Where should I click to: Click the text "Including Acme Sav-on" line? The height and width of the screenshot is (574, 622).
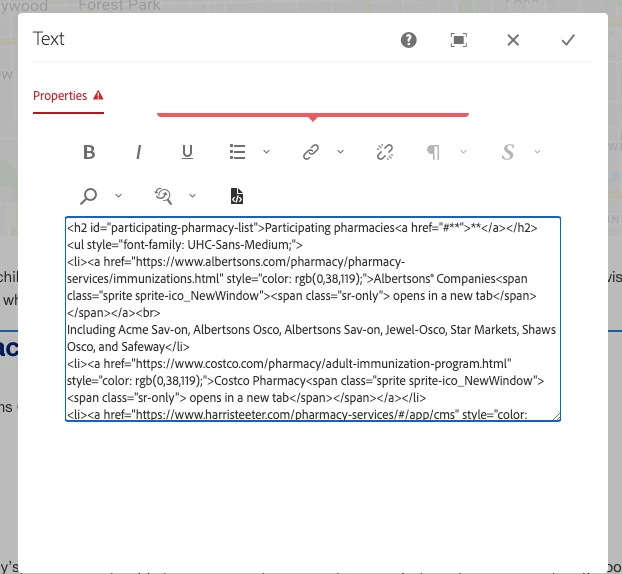[128, 330]
